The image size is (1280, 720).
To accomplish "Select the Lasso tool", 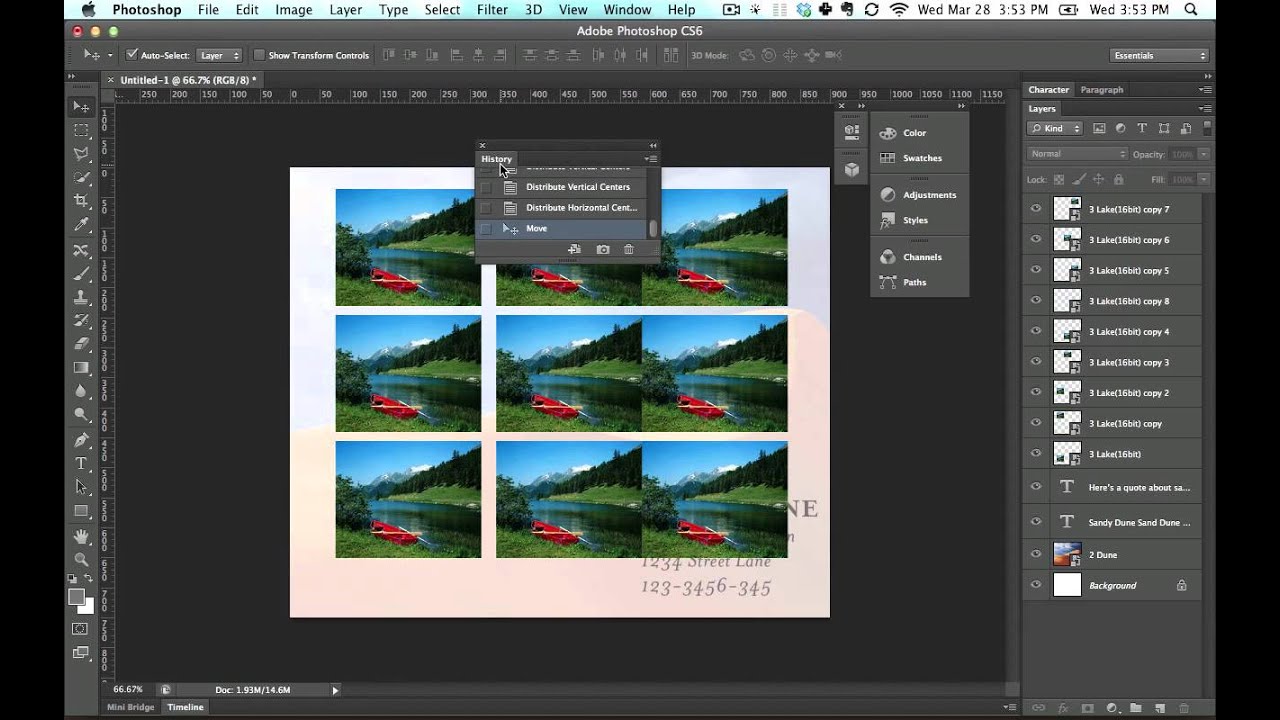I will coord(81,154).
